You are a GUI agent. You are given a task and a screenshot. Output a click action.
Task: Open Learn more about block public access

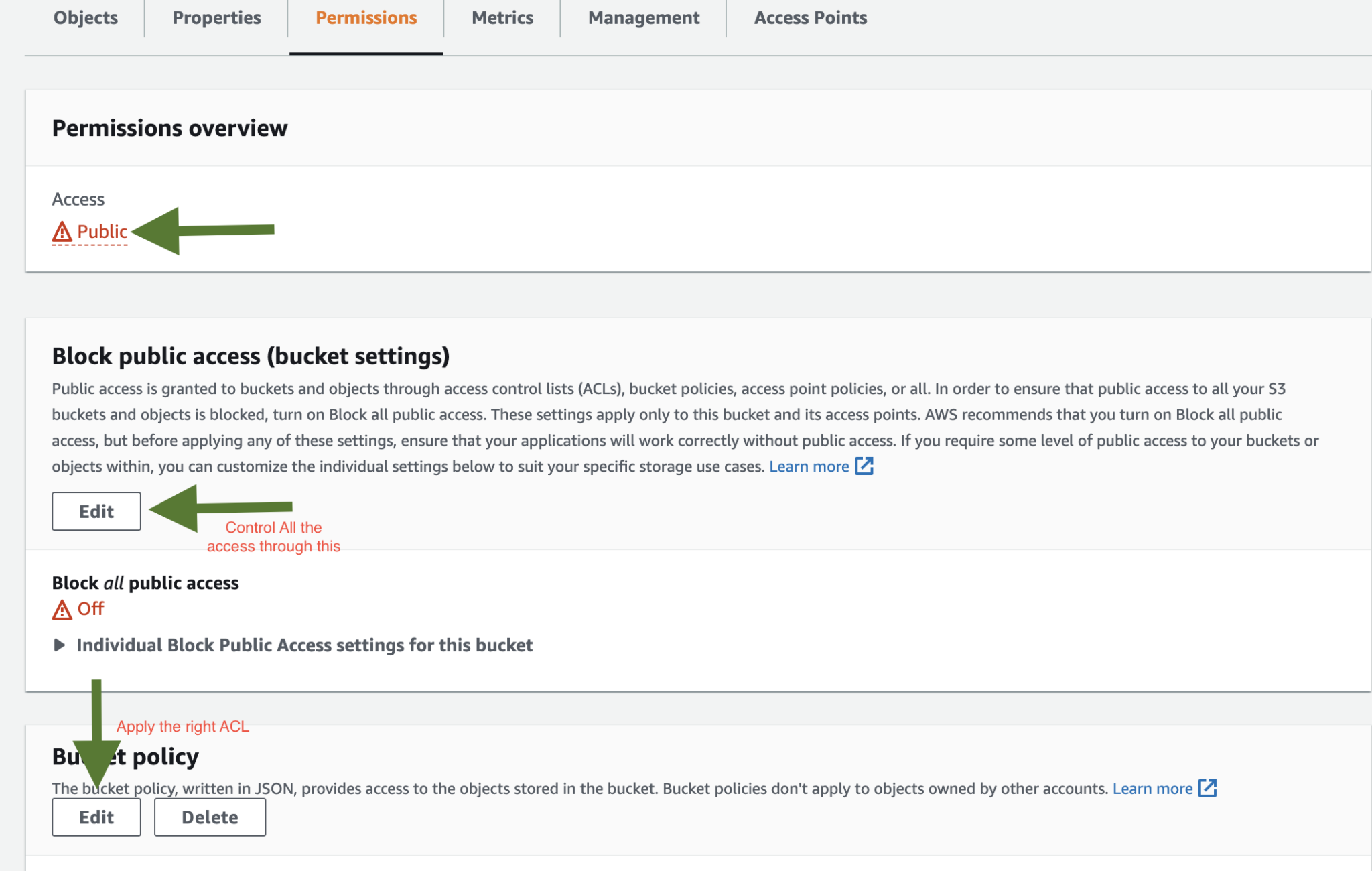coord(810,466)
